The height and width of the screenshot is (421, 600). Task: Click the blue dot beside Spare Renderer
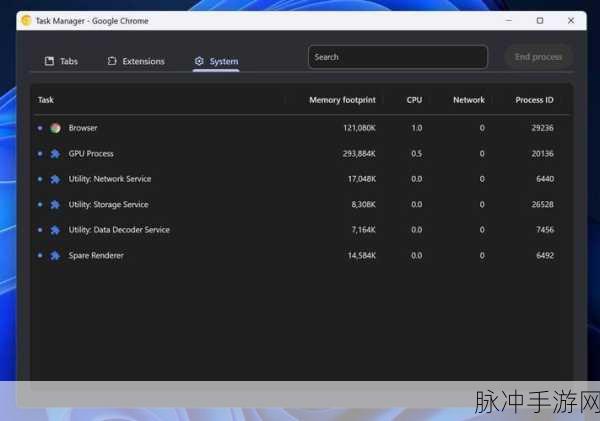pyautogui.click(x=40, y=256)
